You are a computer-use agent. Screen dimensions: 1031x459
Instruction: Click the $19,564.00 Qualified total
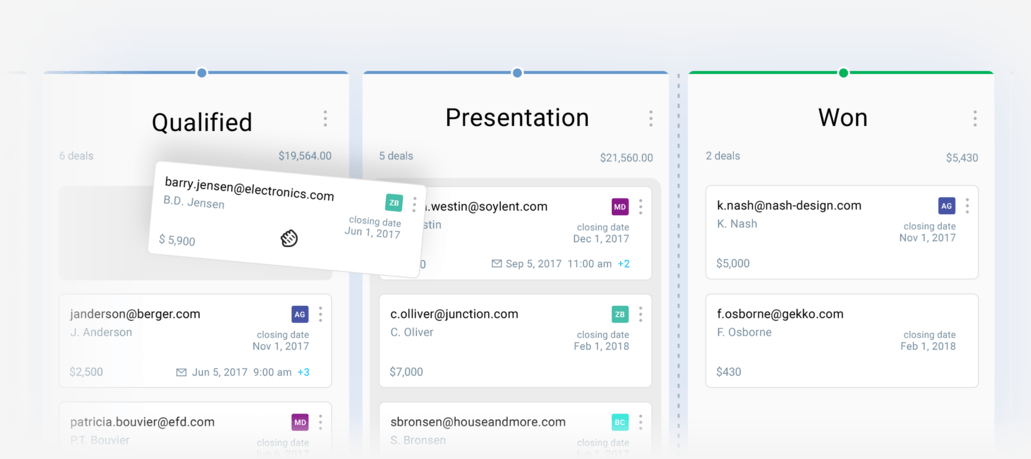(304, 156)
